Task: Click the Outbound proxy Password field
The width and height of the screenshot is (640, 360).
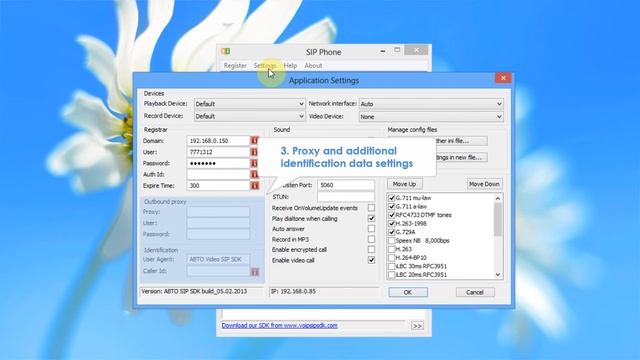Action: [218, 234]
